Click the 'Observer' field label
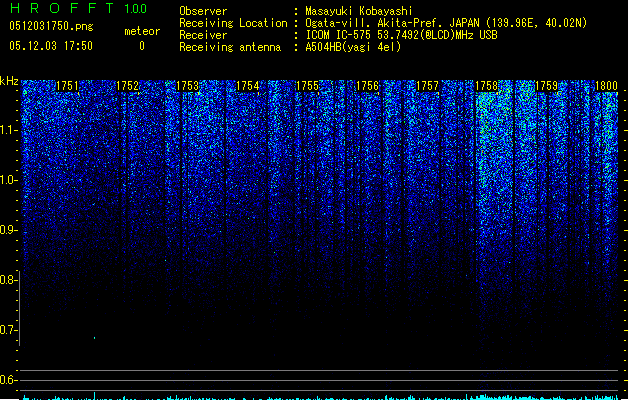 (x=203, y=11)
